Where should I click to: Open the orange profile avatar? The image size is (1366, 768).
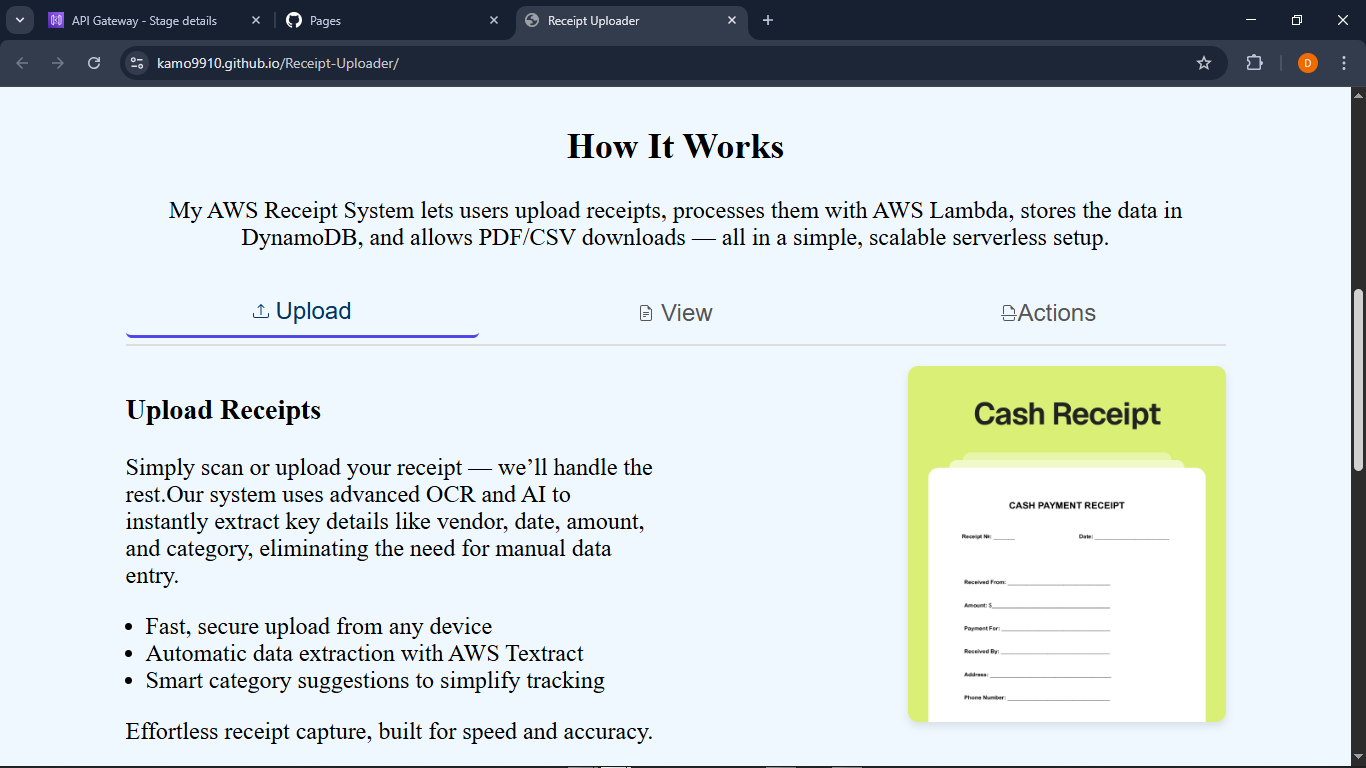(1307, 63)
